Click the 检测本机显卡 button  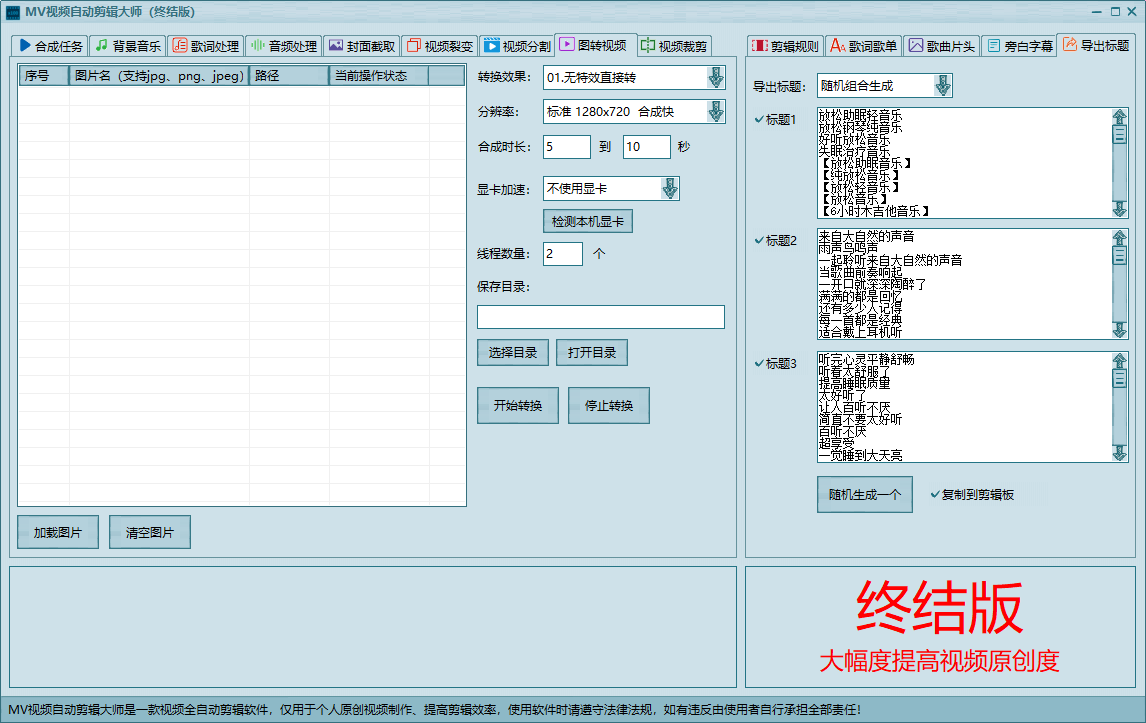pos(588,222)
